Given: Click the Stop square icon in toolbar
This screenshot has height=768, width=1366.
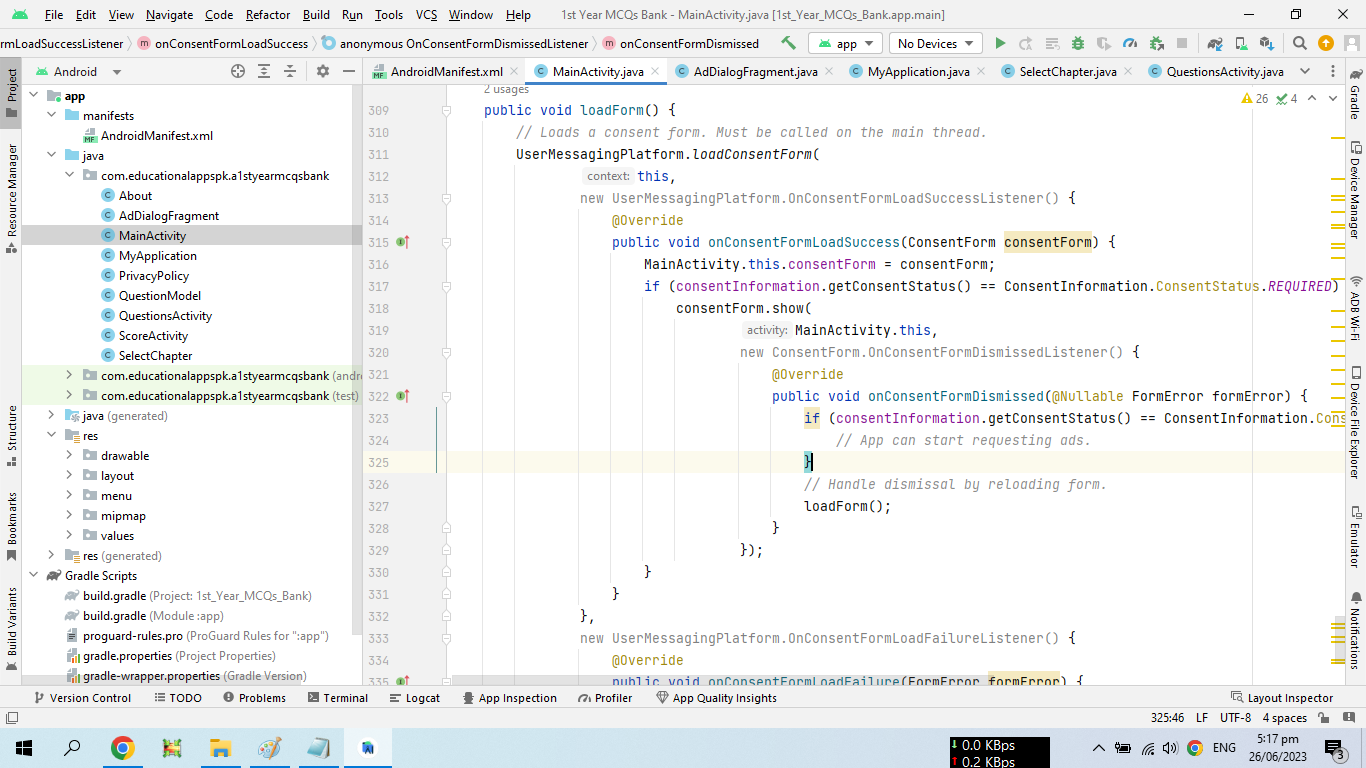Looking at the screenshot, I should [1182, 43].
